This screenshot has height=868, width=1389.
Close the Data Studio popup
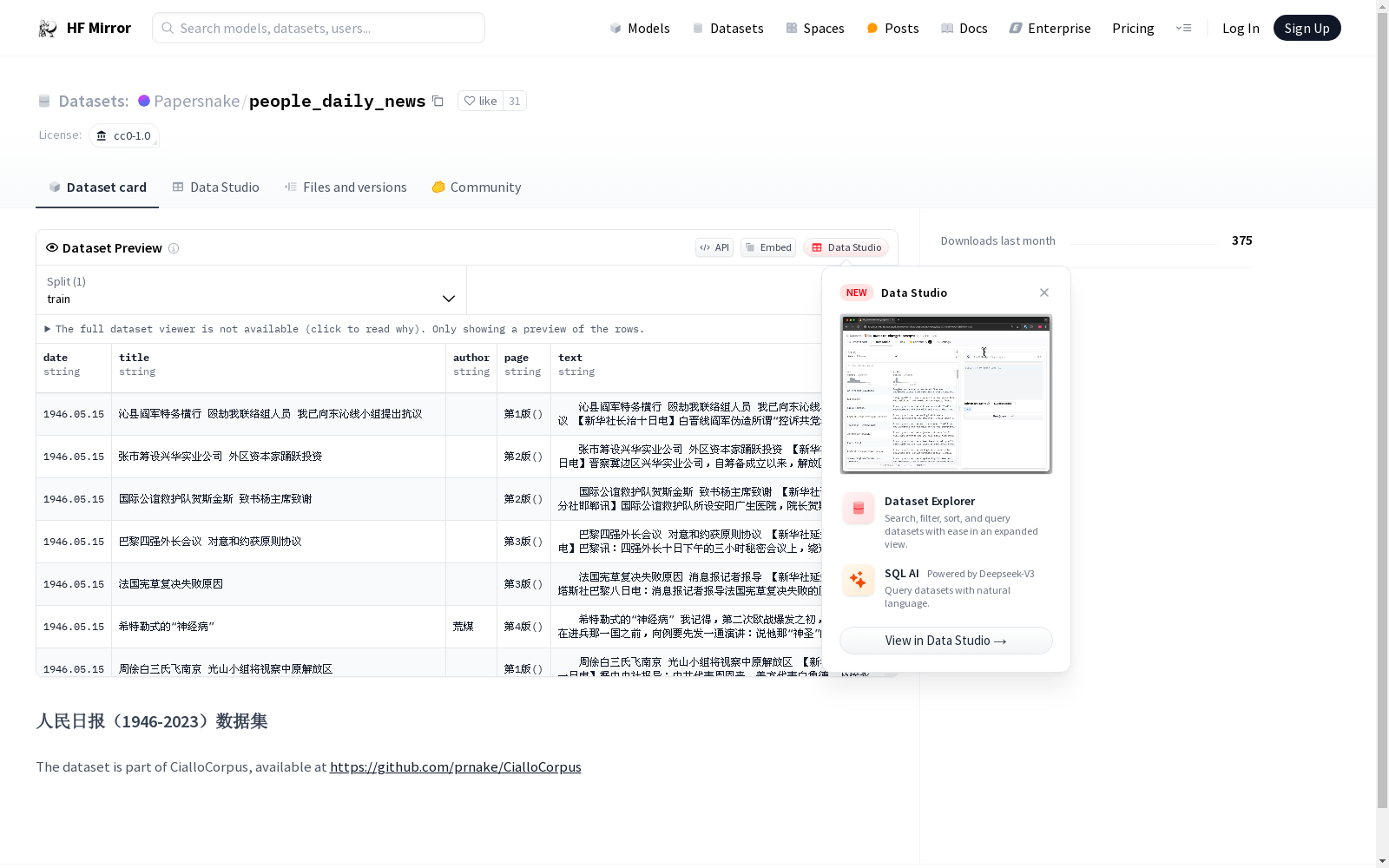click(x=1044, y=293)
